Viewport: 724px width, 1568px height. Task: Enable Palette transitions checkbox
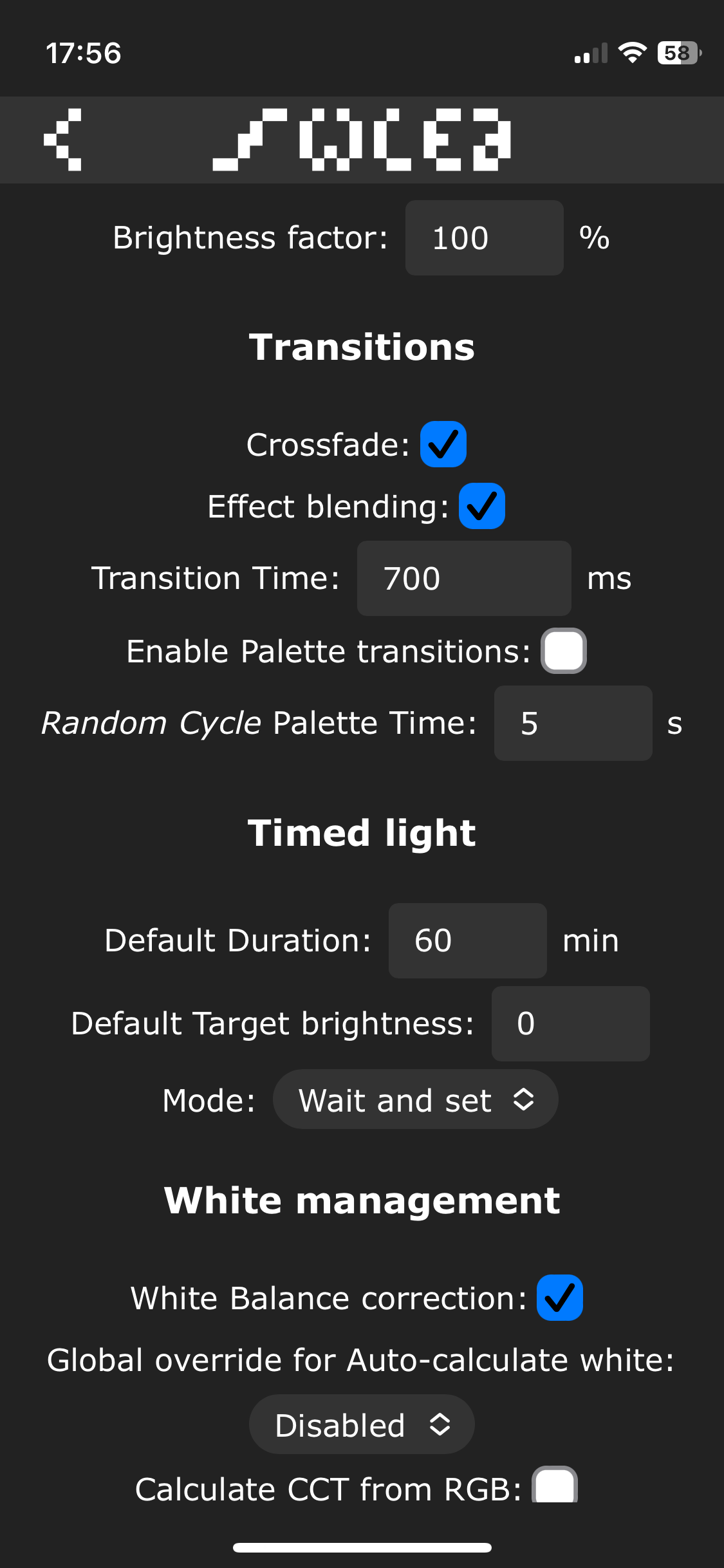point(564,651)
